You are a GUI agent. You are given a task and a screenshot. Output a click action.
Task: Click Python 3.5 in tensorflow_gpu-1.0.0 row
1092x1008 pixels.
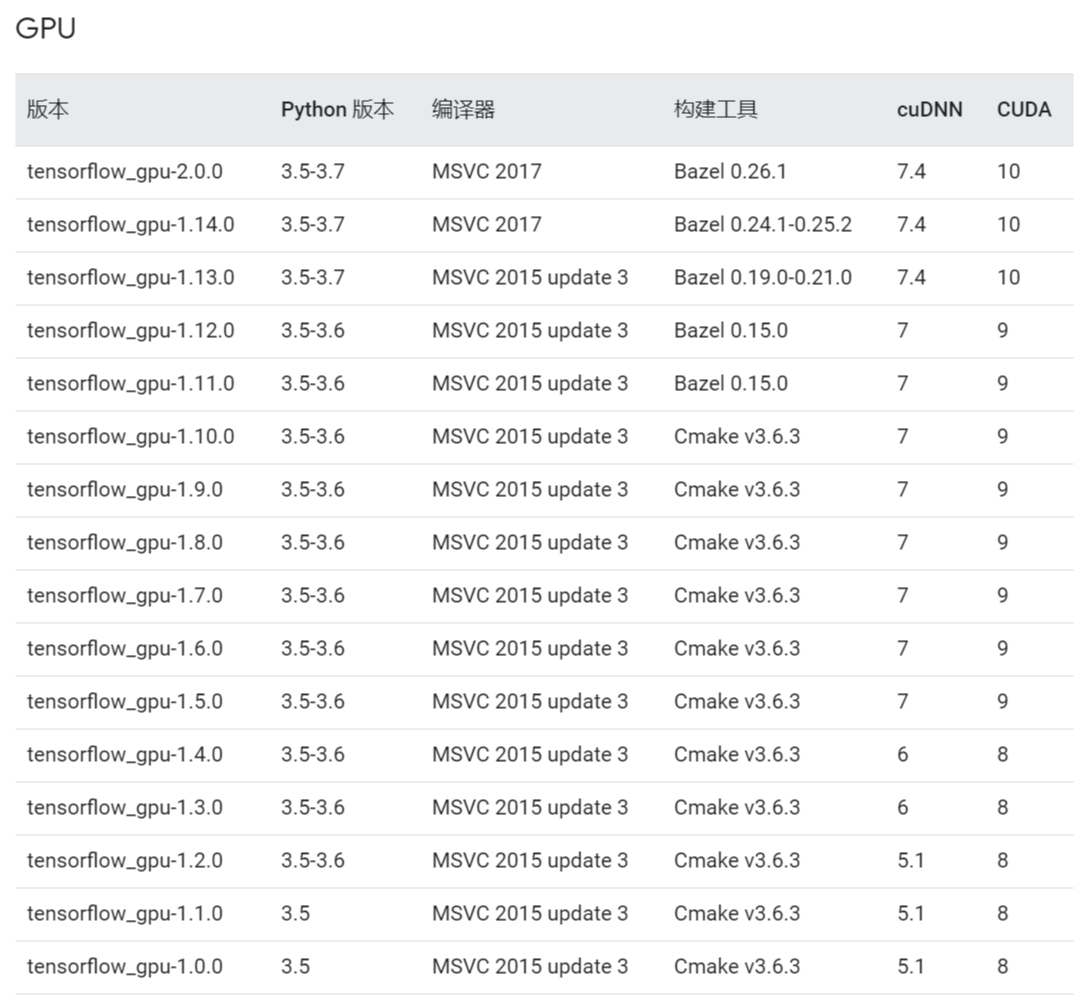pyautogui.click(x=295, y=966)
